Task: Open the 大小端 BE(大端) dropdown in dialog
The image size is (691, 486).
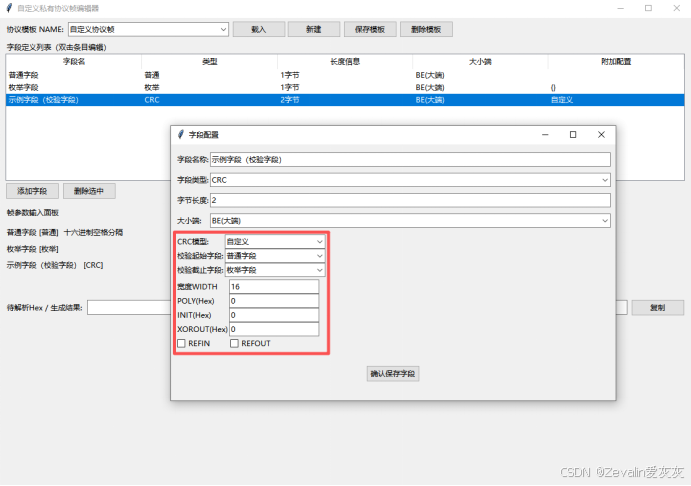Action: pos(410,221)
